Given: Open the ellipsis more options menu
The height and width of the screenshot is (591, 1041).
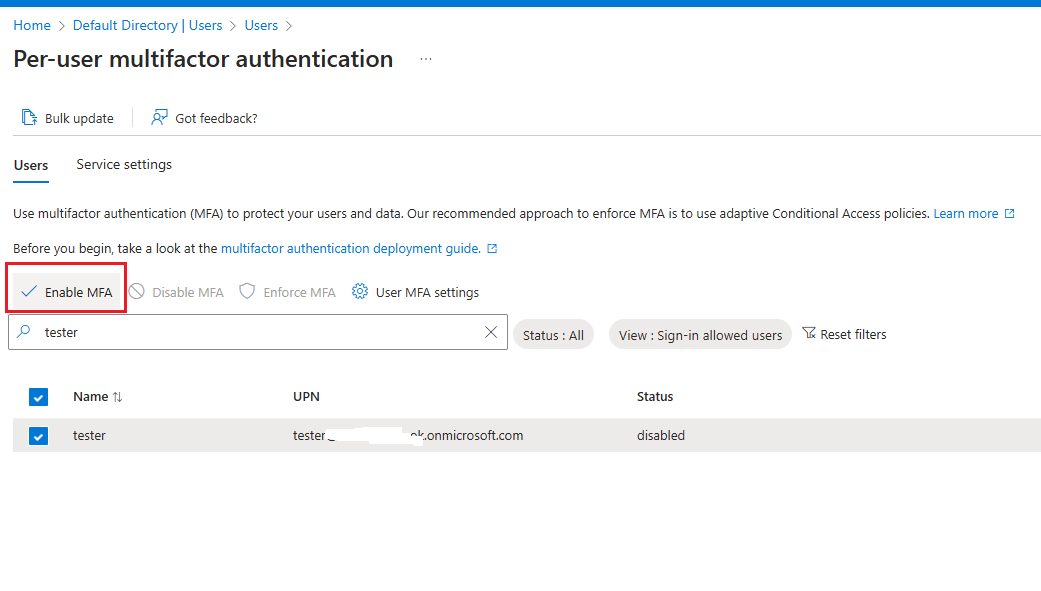Looking at the screenshot, I should [426, 60].
